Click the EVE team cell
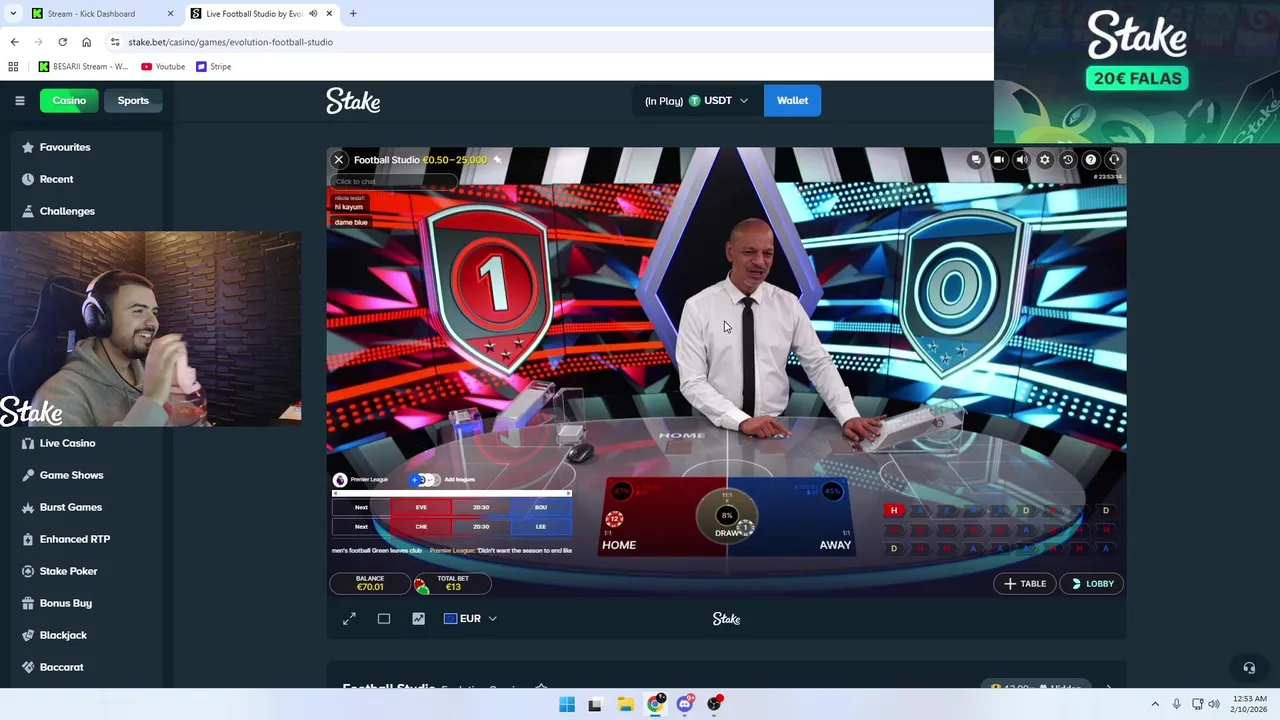Viewport: 1280px width, 720px height. click(421, 507)
